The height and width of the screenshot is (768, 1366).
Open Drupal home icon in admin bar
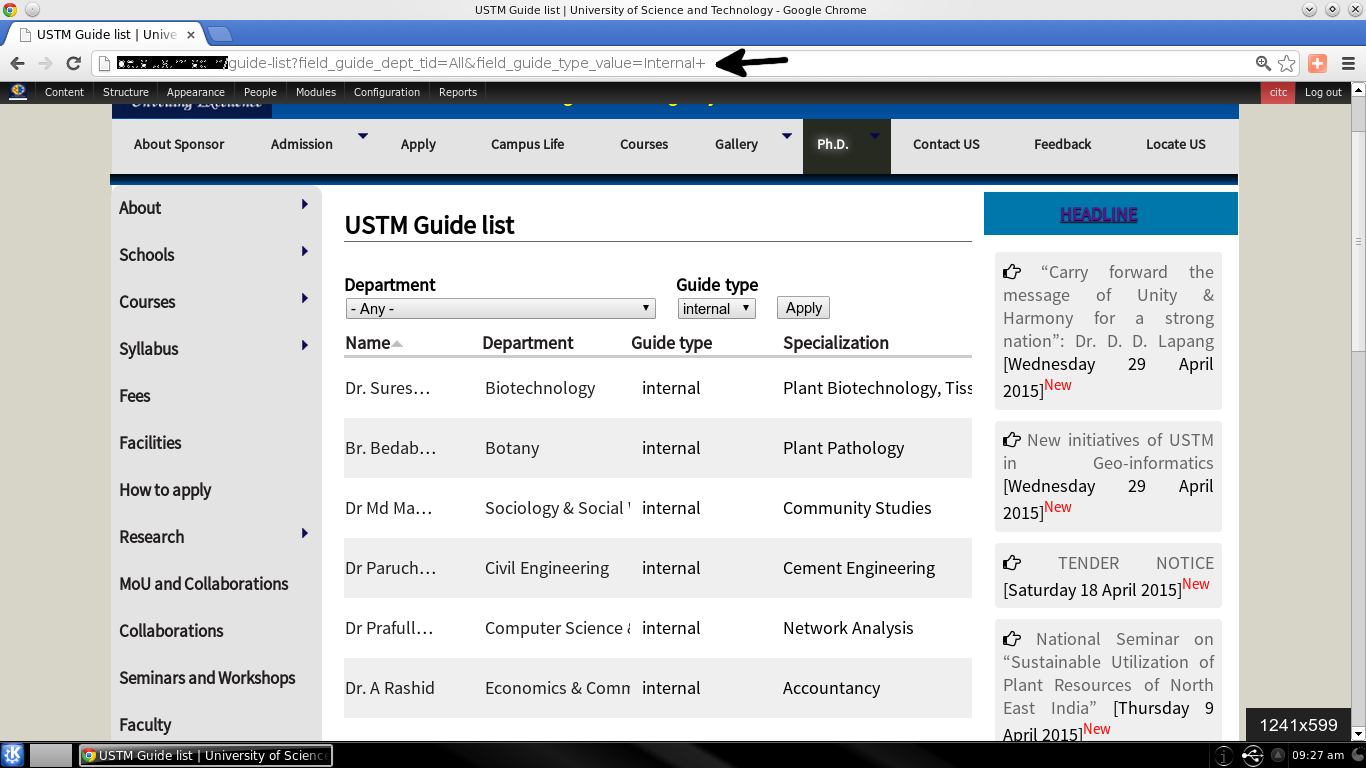18,91
